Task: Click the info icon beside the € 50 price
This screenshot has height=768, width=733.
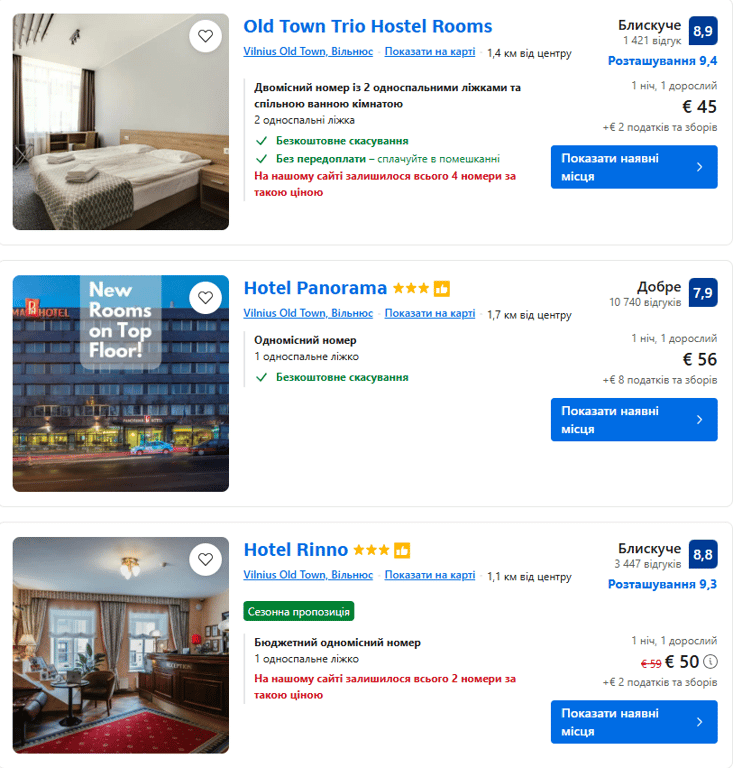Action: [x=710, y=661]
